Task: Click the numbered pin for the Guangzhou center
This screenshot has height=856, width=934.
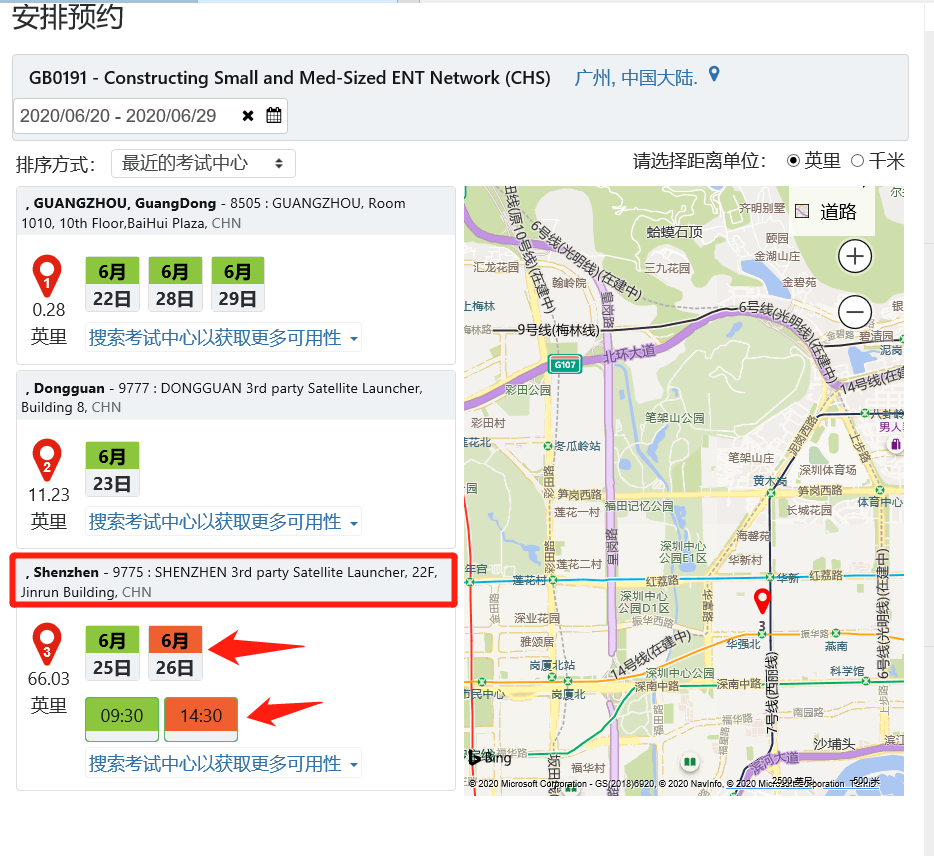Action: click(x=47, y=277)
